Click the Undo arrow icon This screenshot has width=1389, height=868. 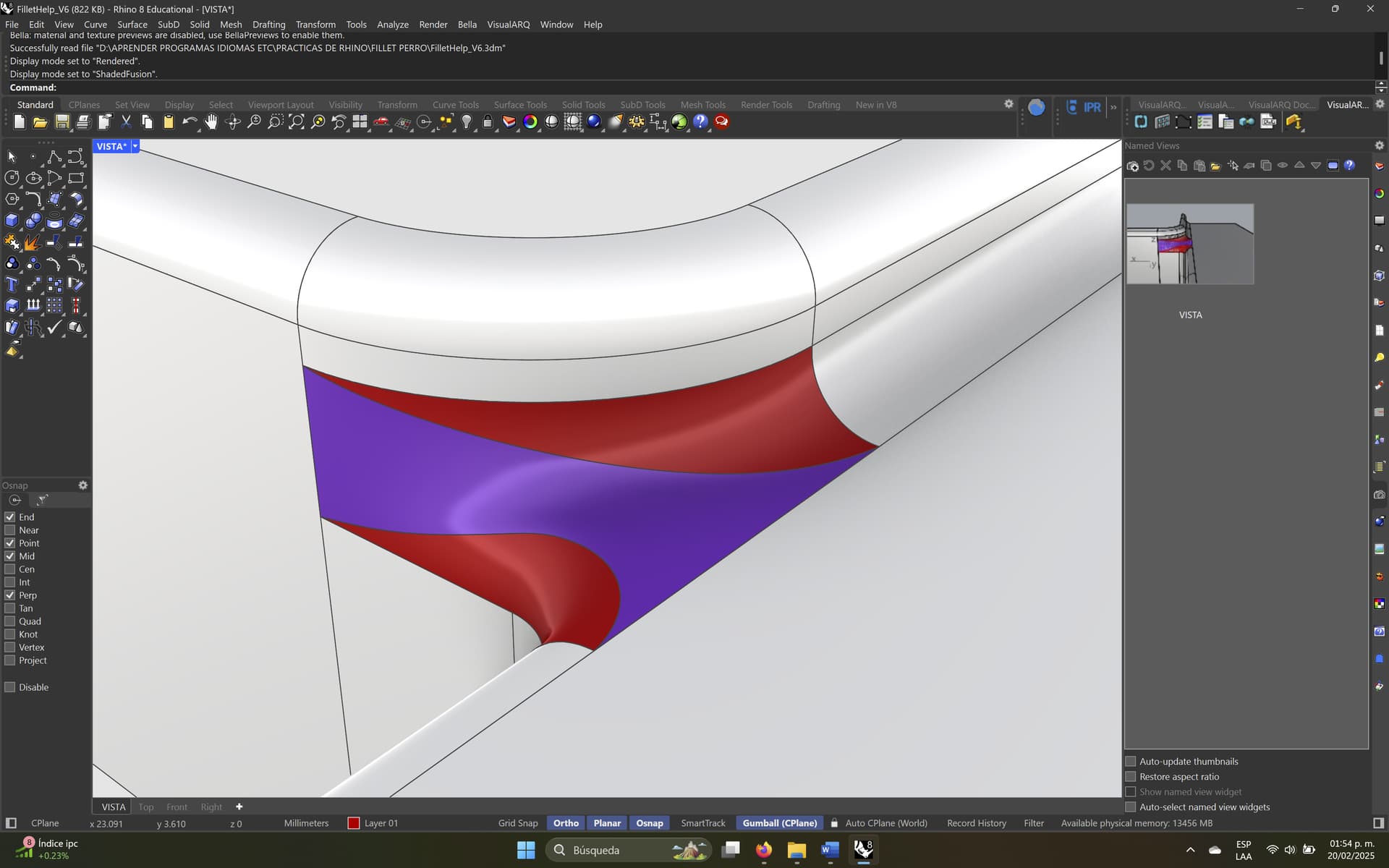[190, 122]
